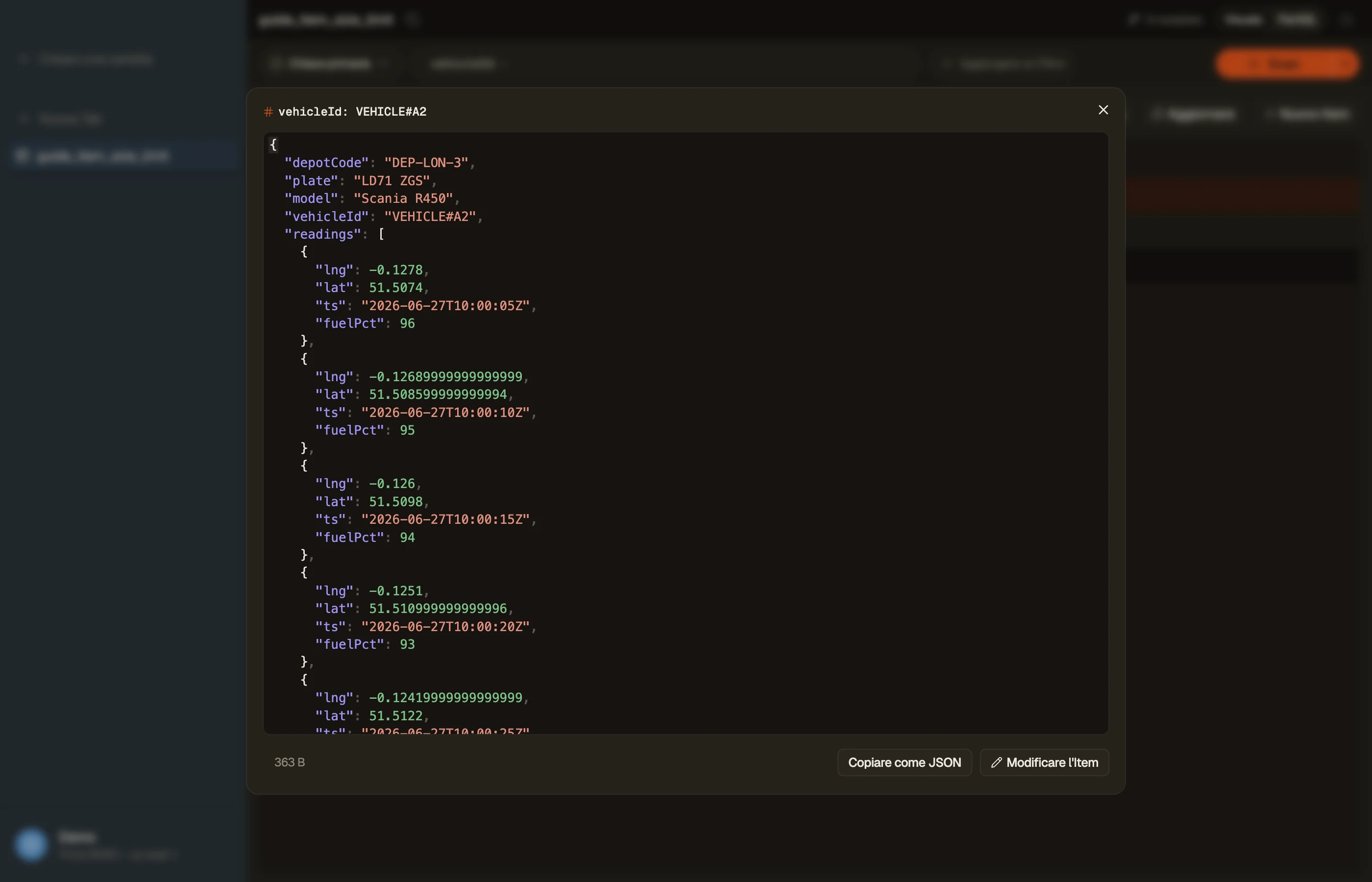Click the "readings" array key
This screenshot has height=882, width=1372.
[x=323, y=234]
